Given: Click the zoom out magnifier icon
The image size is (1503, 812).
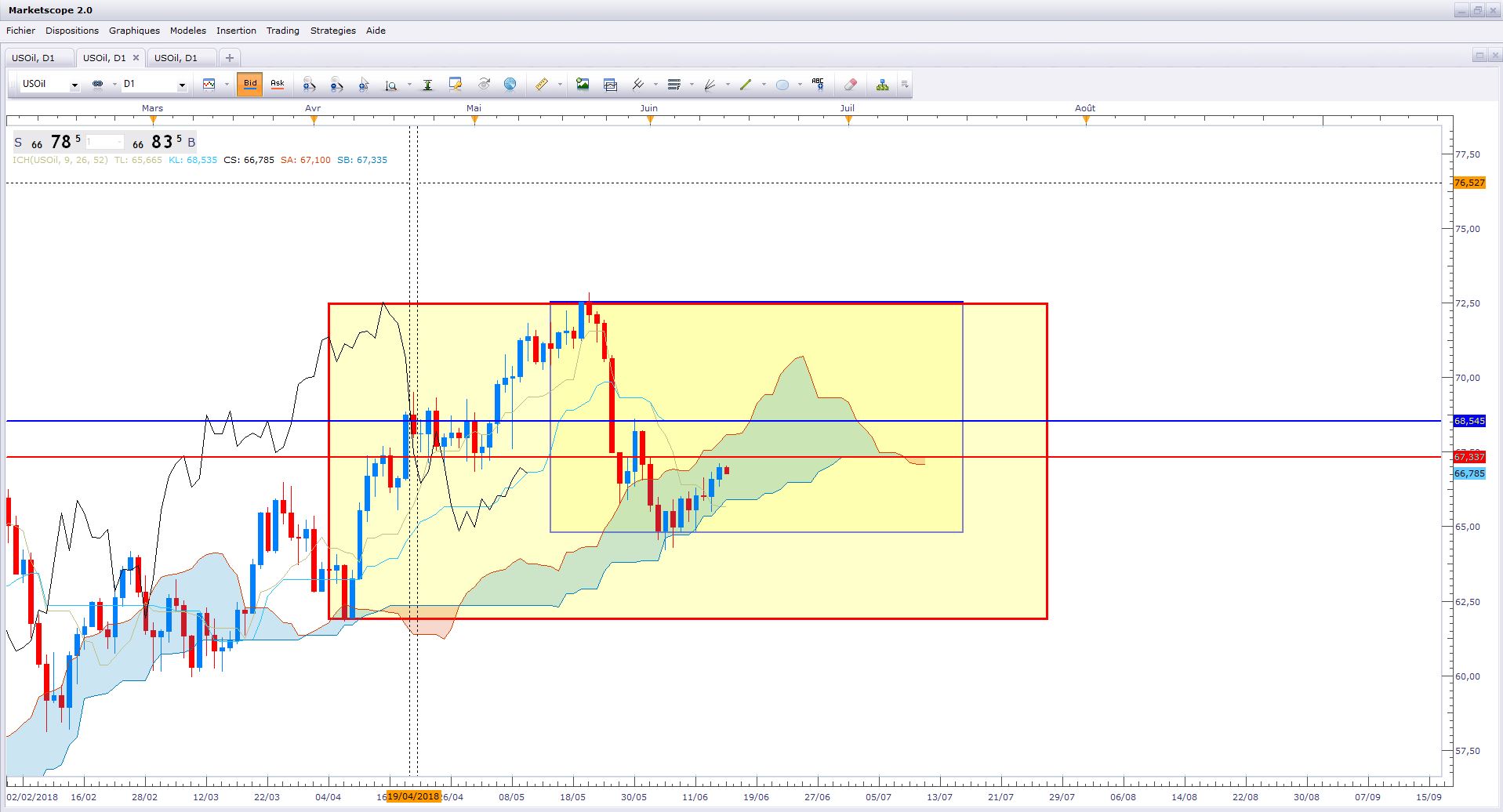Looking at the screenshot, I should (337, 85).
